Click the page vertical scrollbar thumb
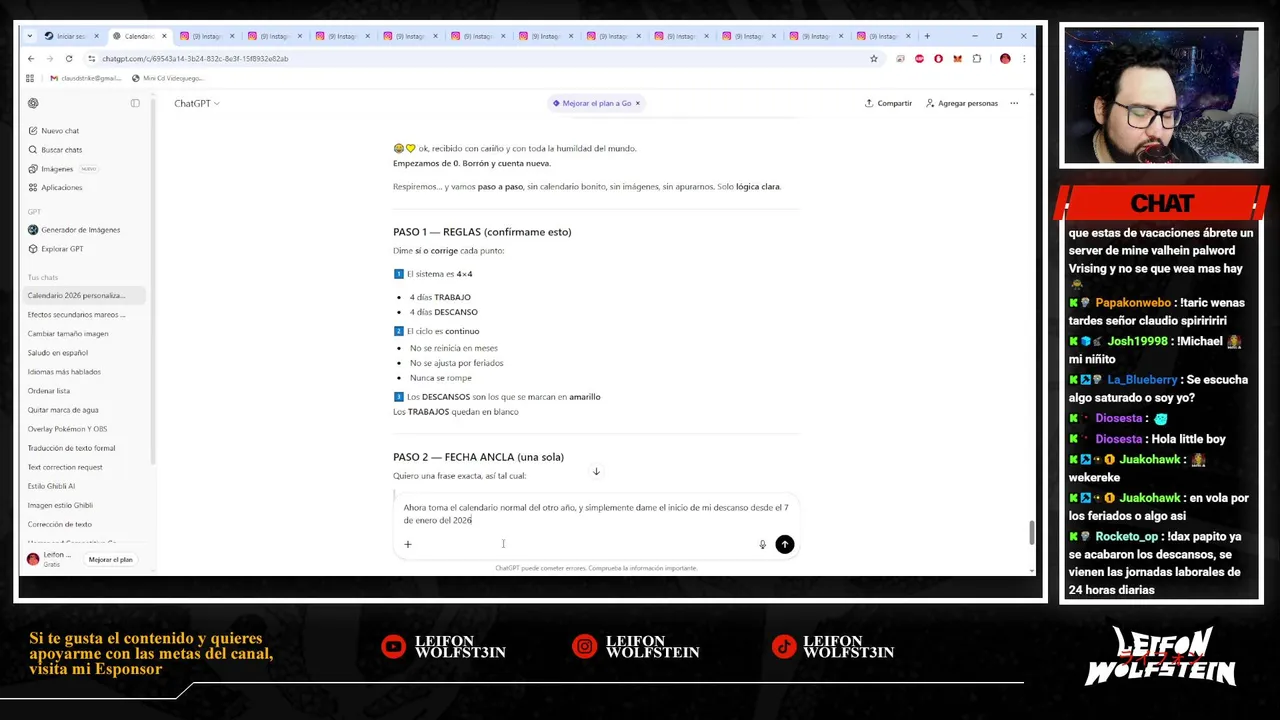The image size is (1280, 720). pyautogui.click(x=1031, y=533)
